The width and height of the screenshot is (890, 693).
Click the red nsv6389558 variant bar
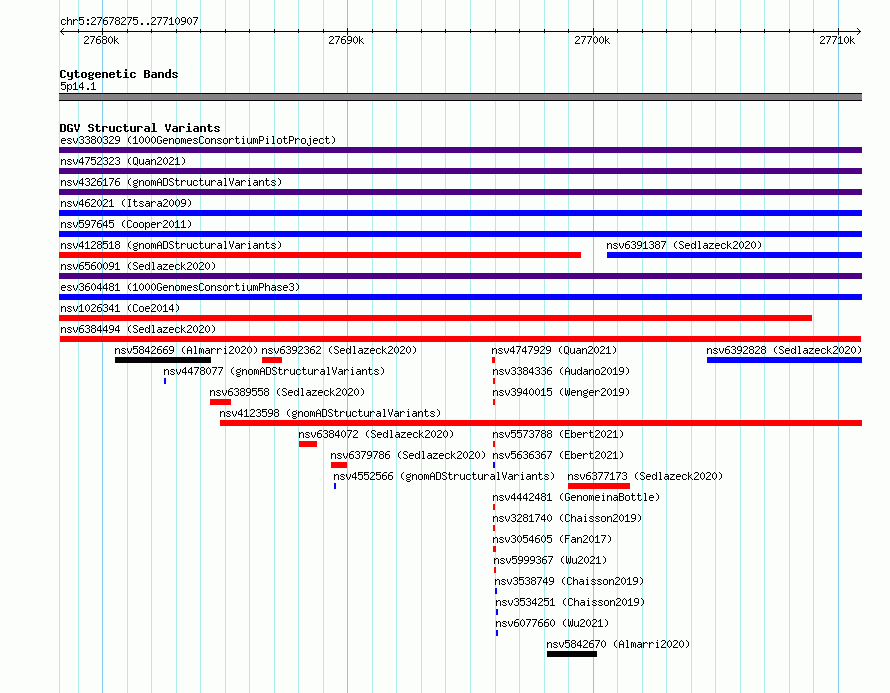point(220,402)
